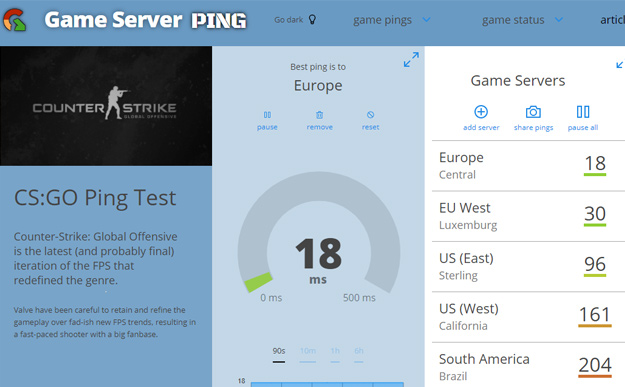Select the Europe Central server row
This screenshot has width=625, height=387.
coord(529,166)
